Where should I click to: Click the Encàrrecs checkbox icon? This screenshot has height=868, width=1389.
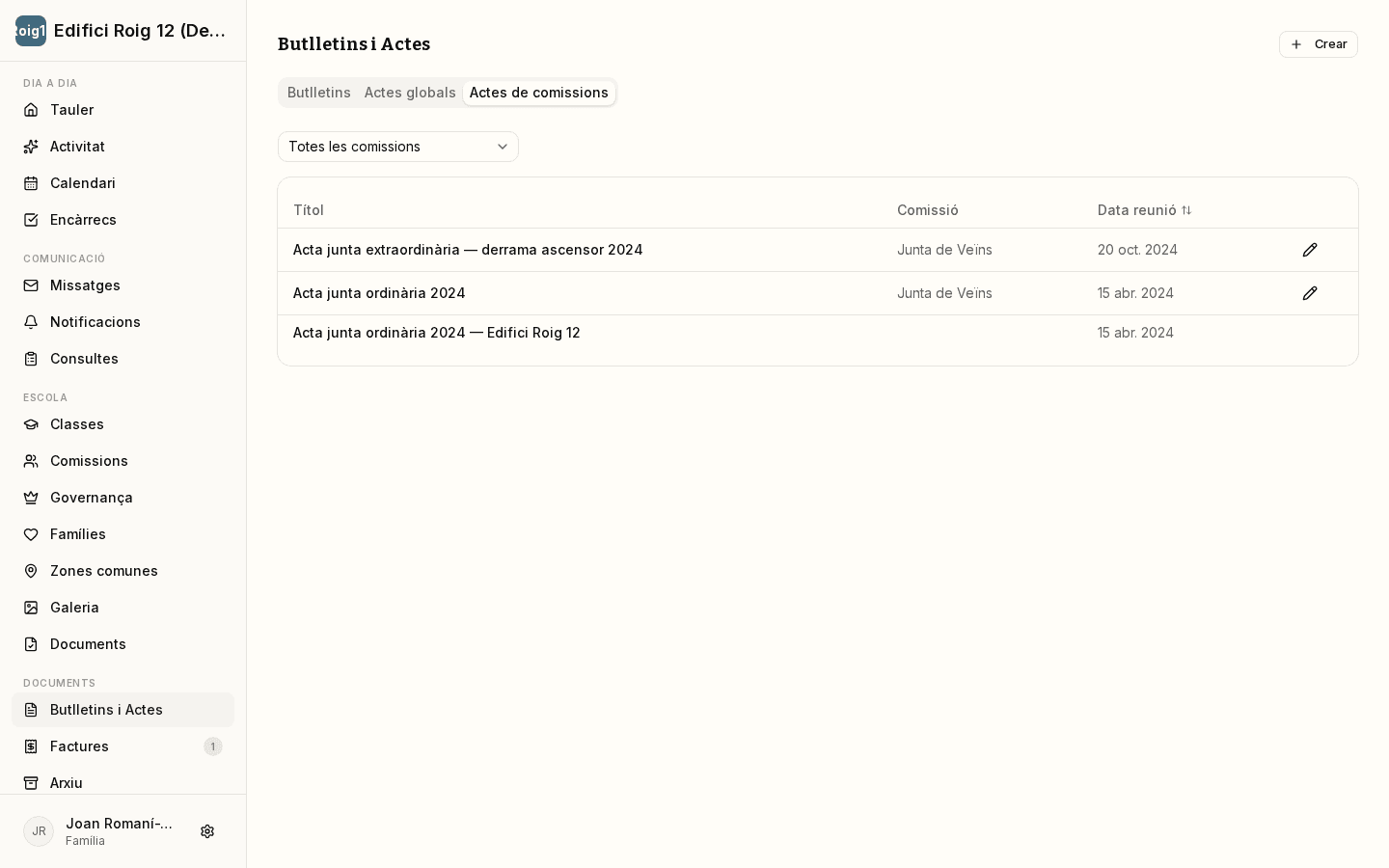pyautogui.click(x=31, y=220)
